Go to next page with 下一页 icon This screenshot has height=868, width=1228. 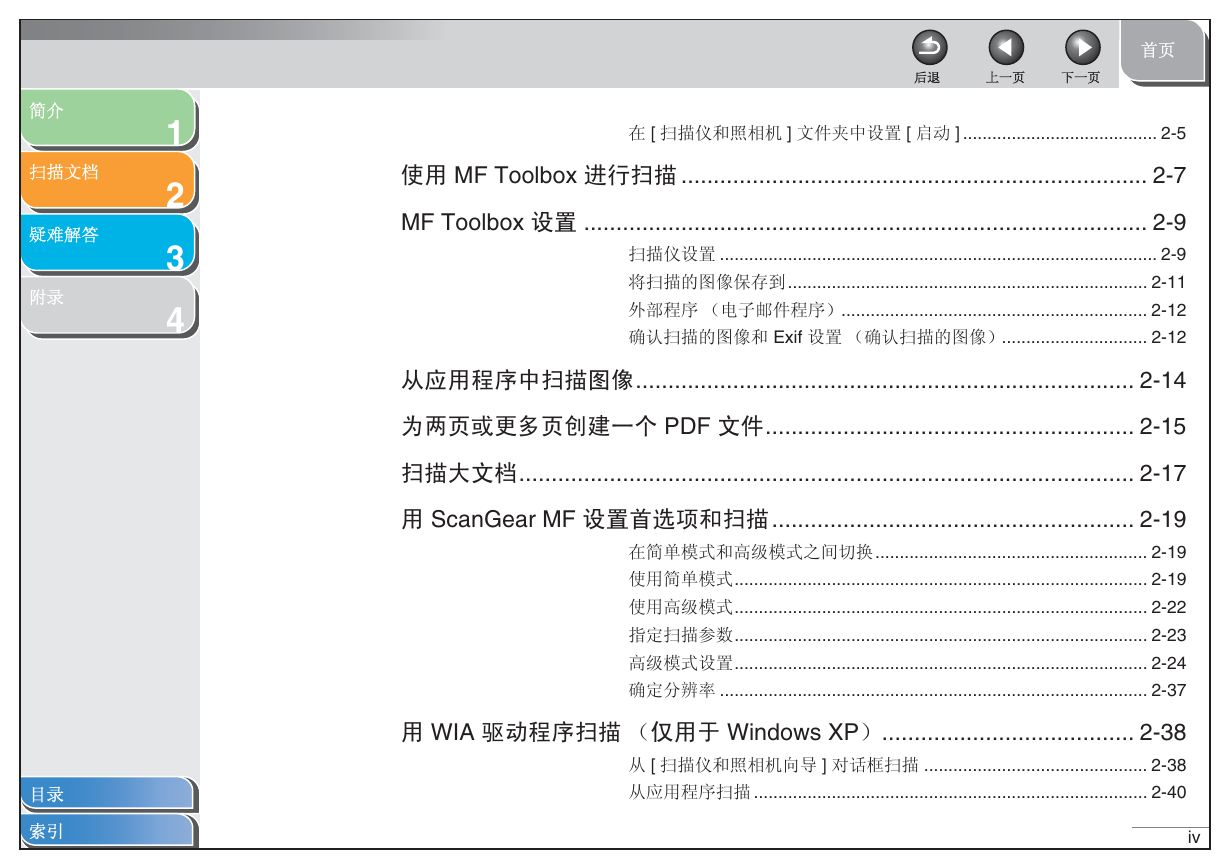(x=1082, y=47)
